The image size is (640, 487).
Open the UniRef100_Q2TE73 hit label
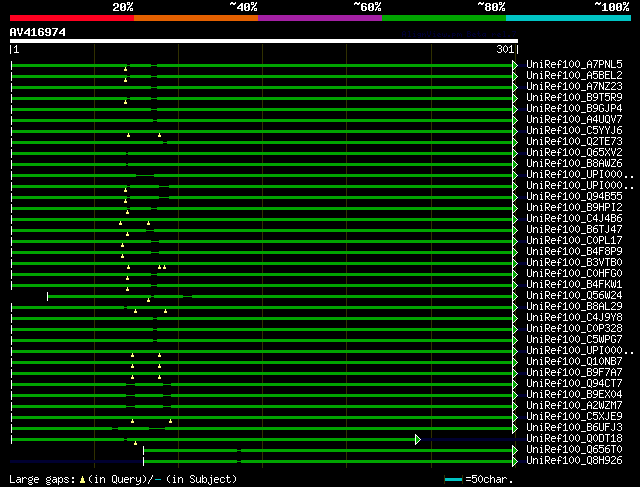click(574, 141)
